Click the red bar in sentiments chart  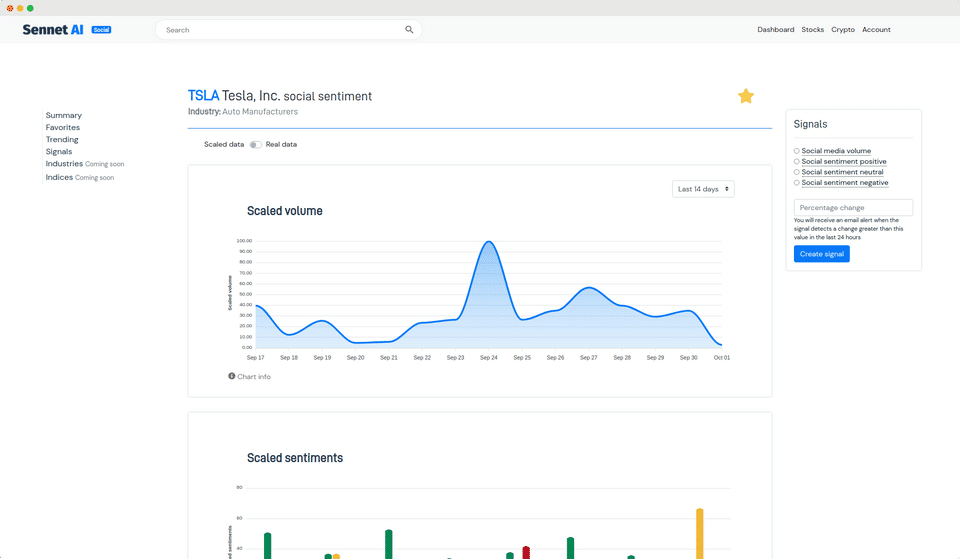coord(526,552)
